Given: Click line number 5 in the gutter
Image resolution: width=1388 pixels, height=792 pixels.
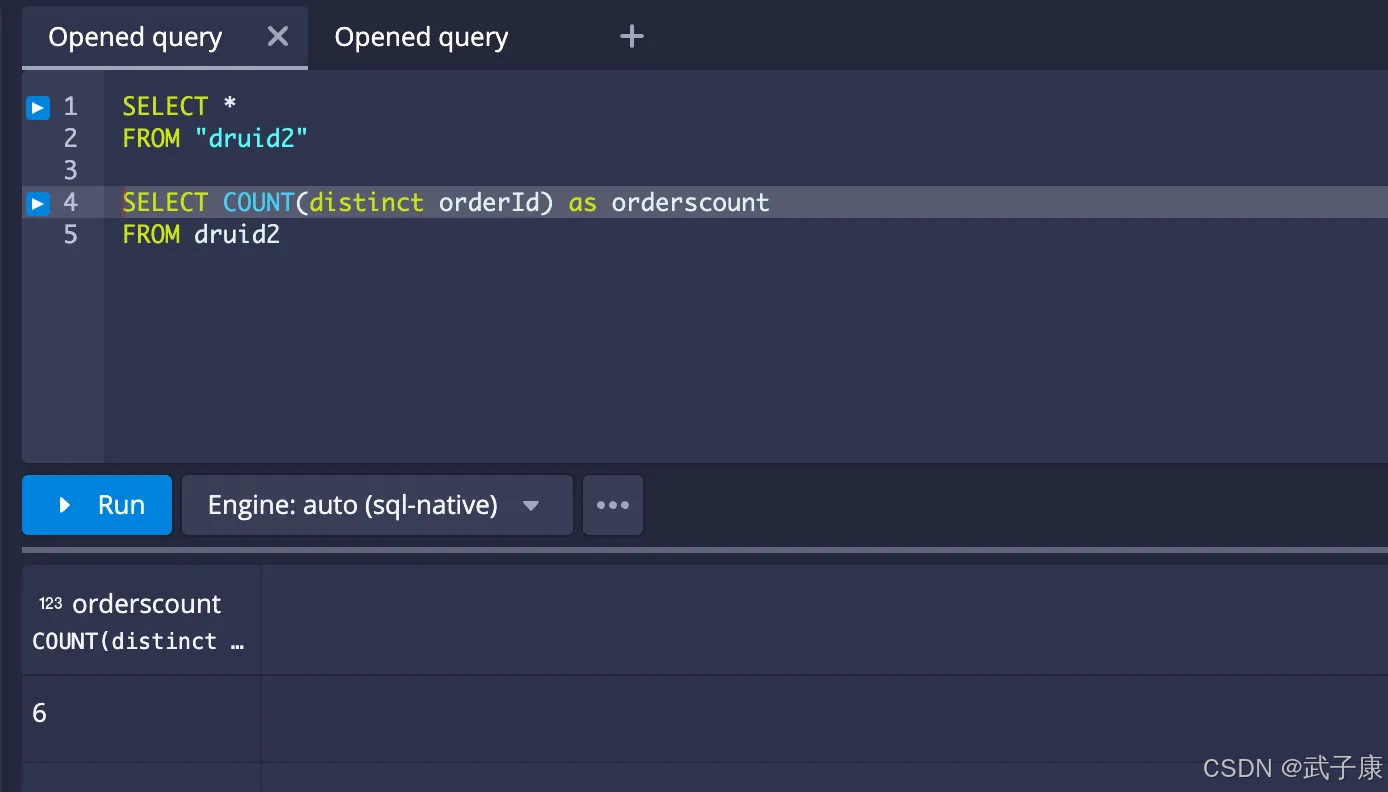Looking at the screenshot, I should coord(70,234).
